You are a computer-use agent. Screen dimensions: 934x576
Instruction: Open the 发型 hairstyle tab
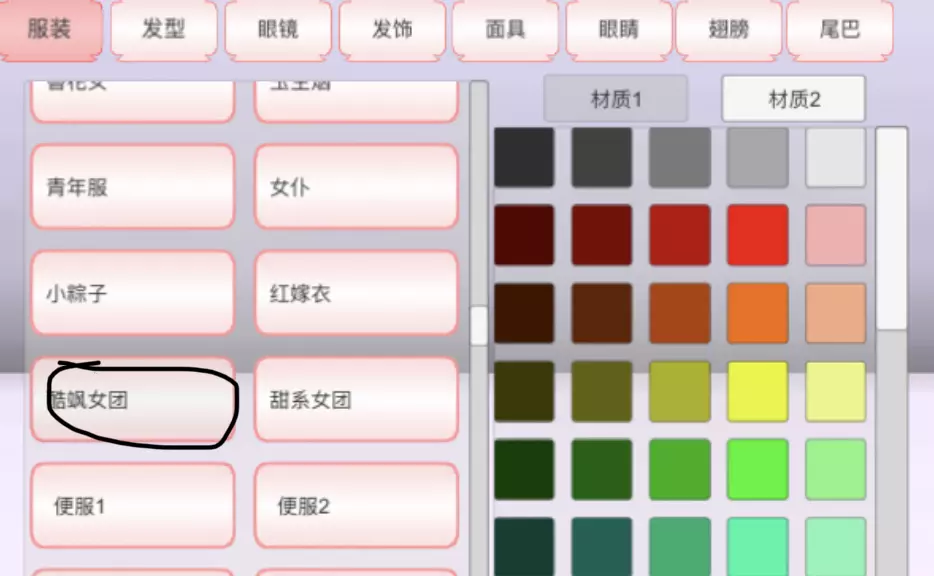164,30
